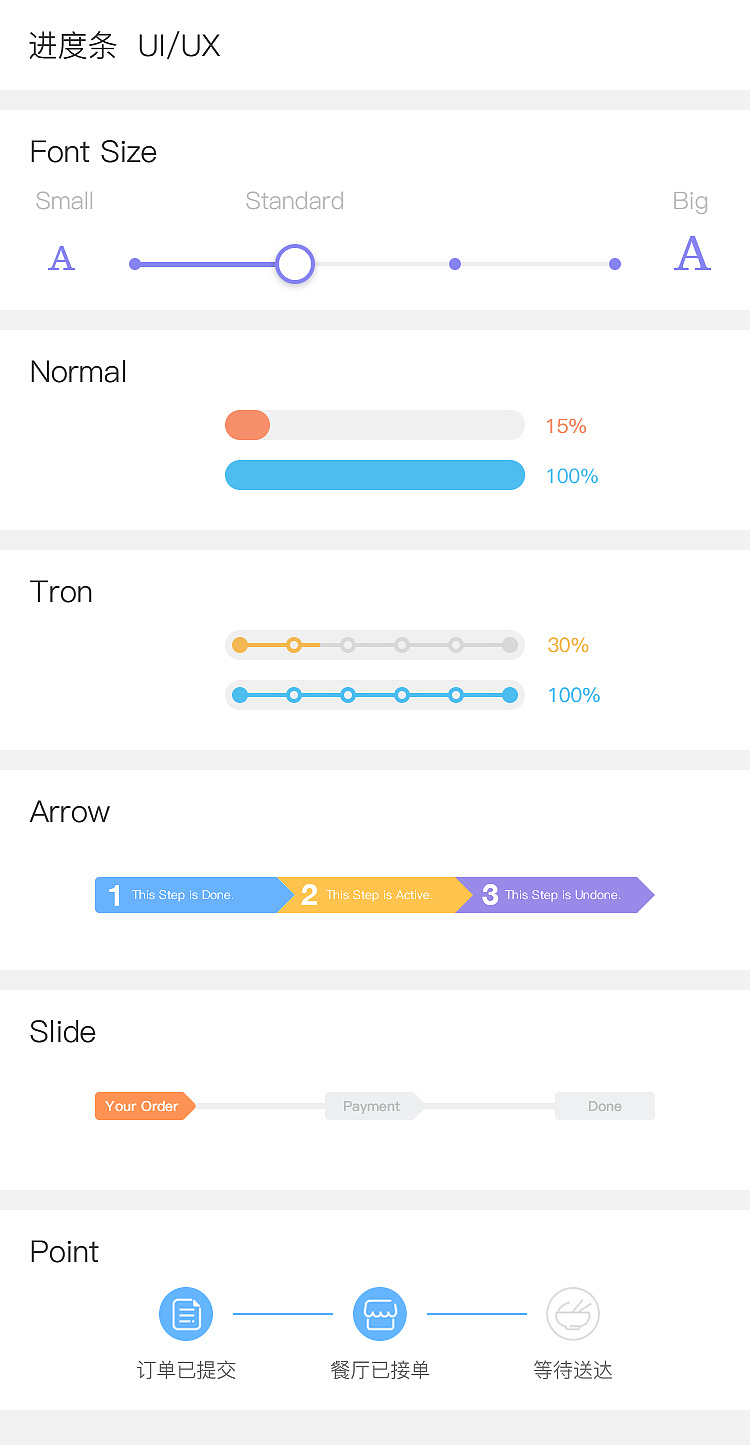Click arrow step 3 'This Step is Undone'
Viewport: 750px width, 1445px height.
[x=555, y=895]
